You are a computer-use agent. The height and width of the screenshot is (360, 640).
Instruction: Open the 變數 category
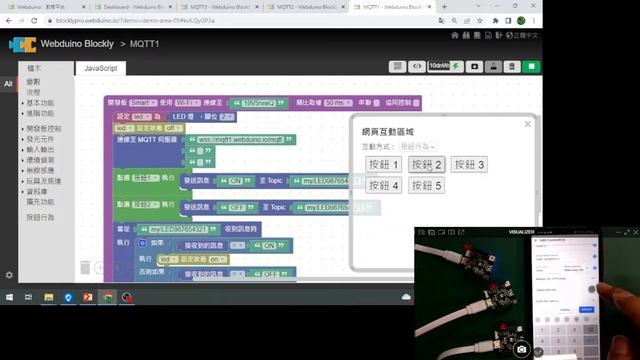tap(33, 82)
